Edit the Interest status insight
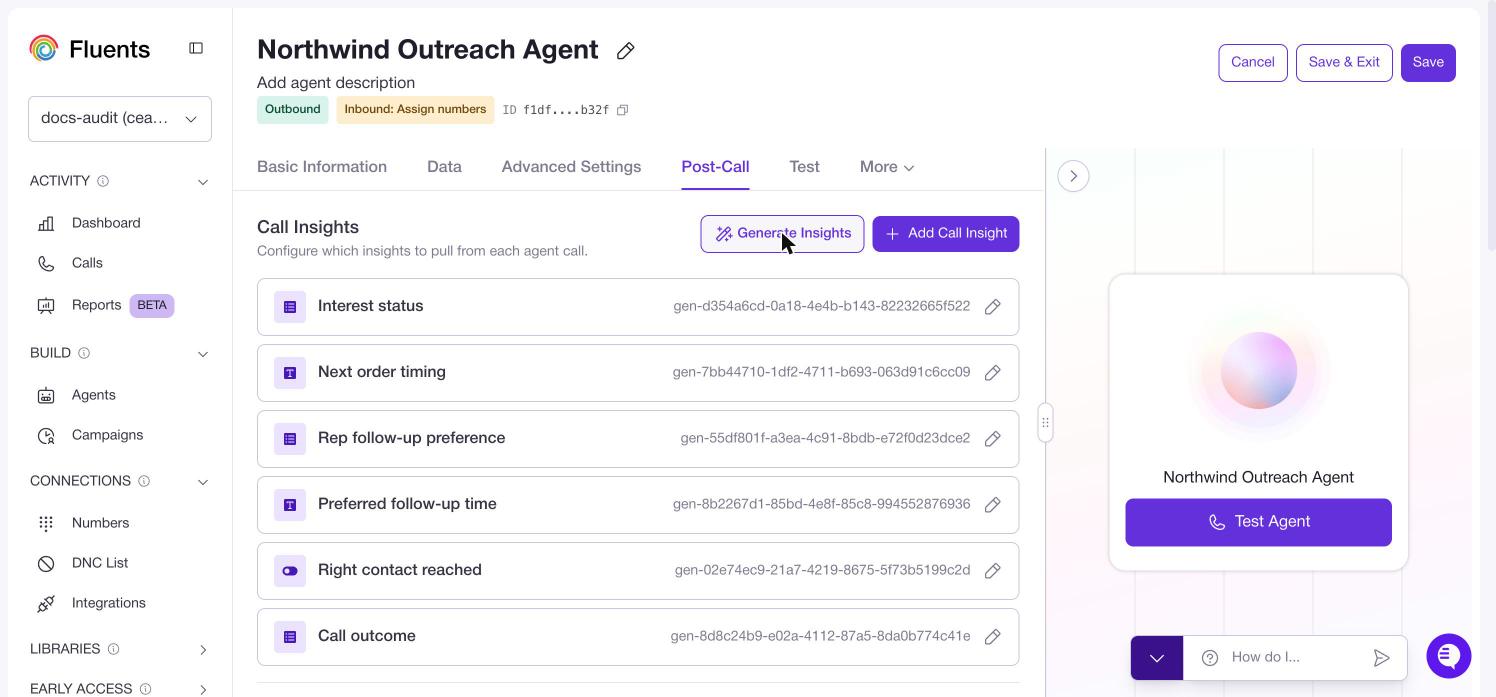 [x=993, y=307]
